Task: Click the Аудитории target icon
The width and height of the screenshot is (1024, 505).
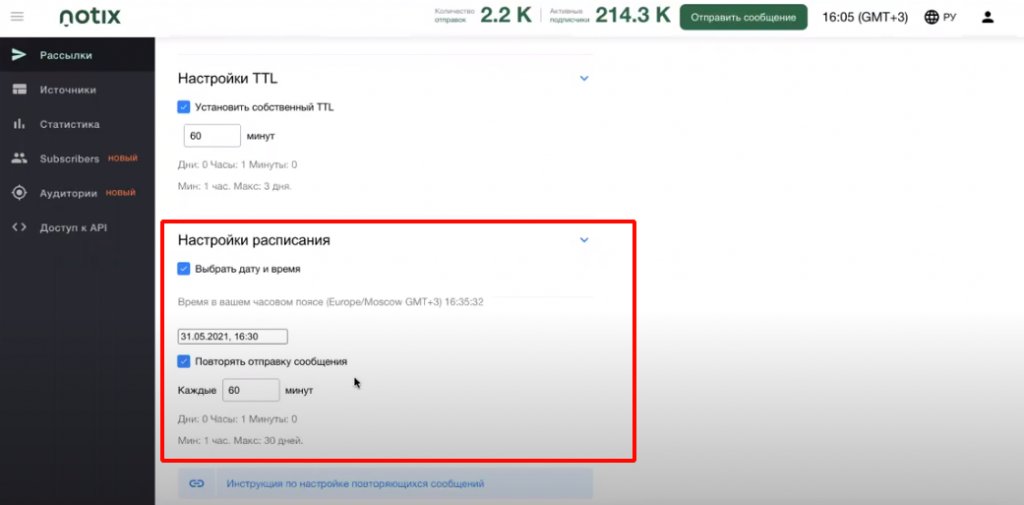Action: tap(18, 193)
